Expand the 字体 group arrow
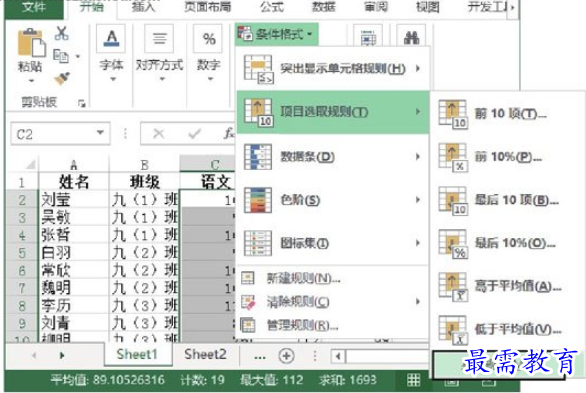 point(112,79)
